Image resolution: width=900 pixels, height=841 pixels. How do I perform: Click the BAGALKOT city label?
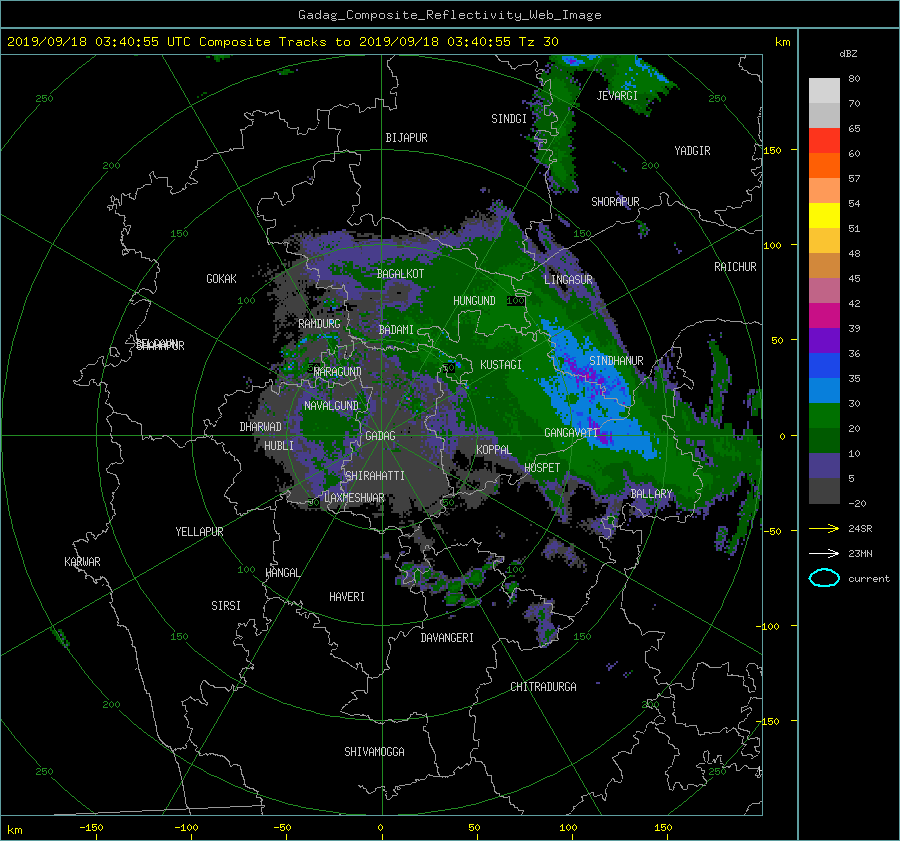400,274
